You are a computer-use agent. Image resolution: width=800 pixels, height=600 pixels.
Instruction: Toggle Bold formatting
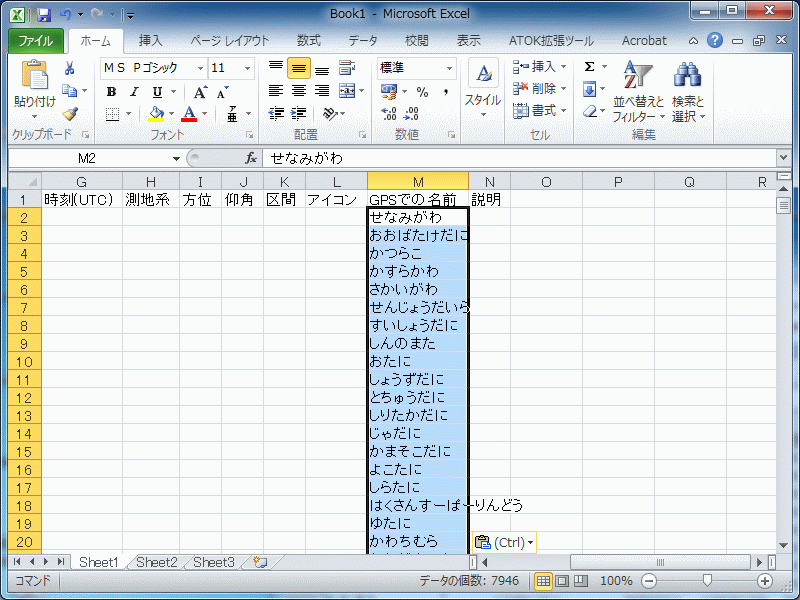click(111, 92)
